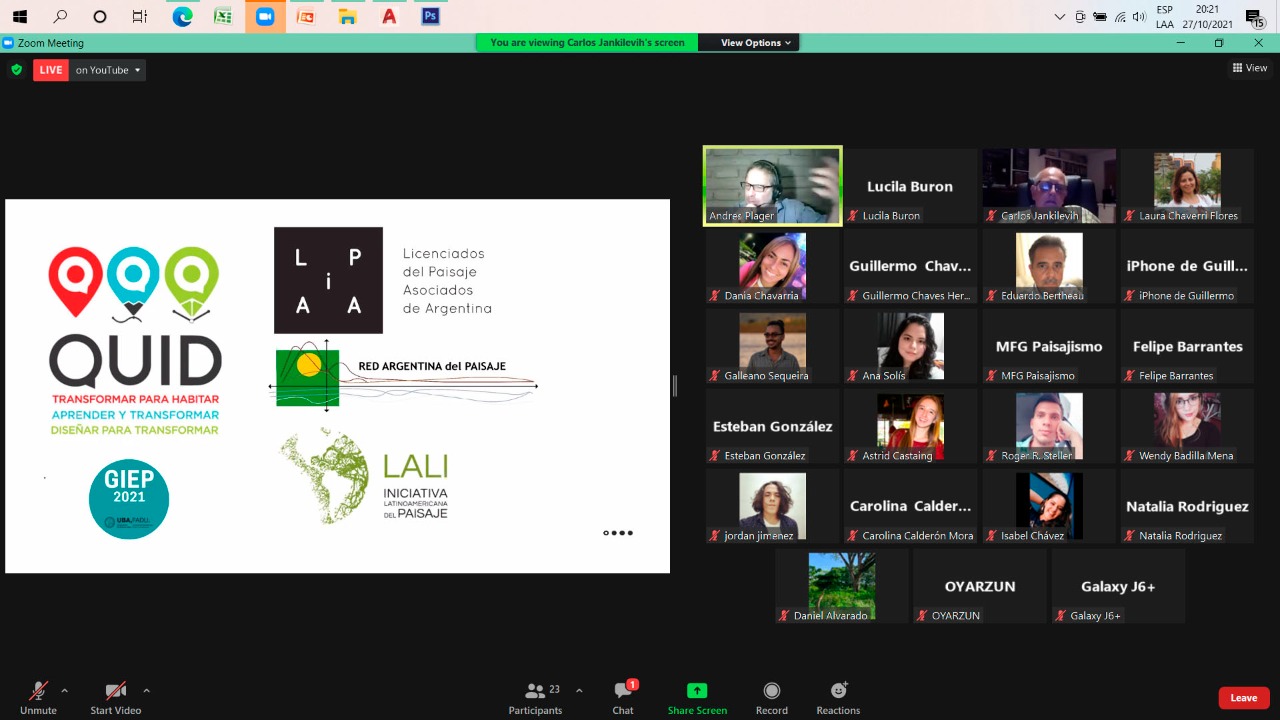Select Galleano Sequeira's video tile
The image size is (1280, 720).
click(773, 346)
